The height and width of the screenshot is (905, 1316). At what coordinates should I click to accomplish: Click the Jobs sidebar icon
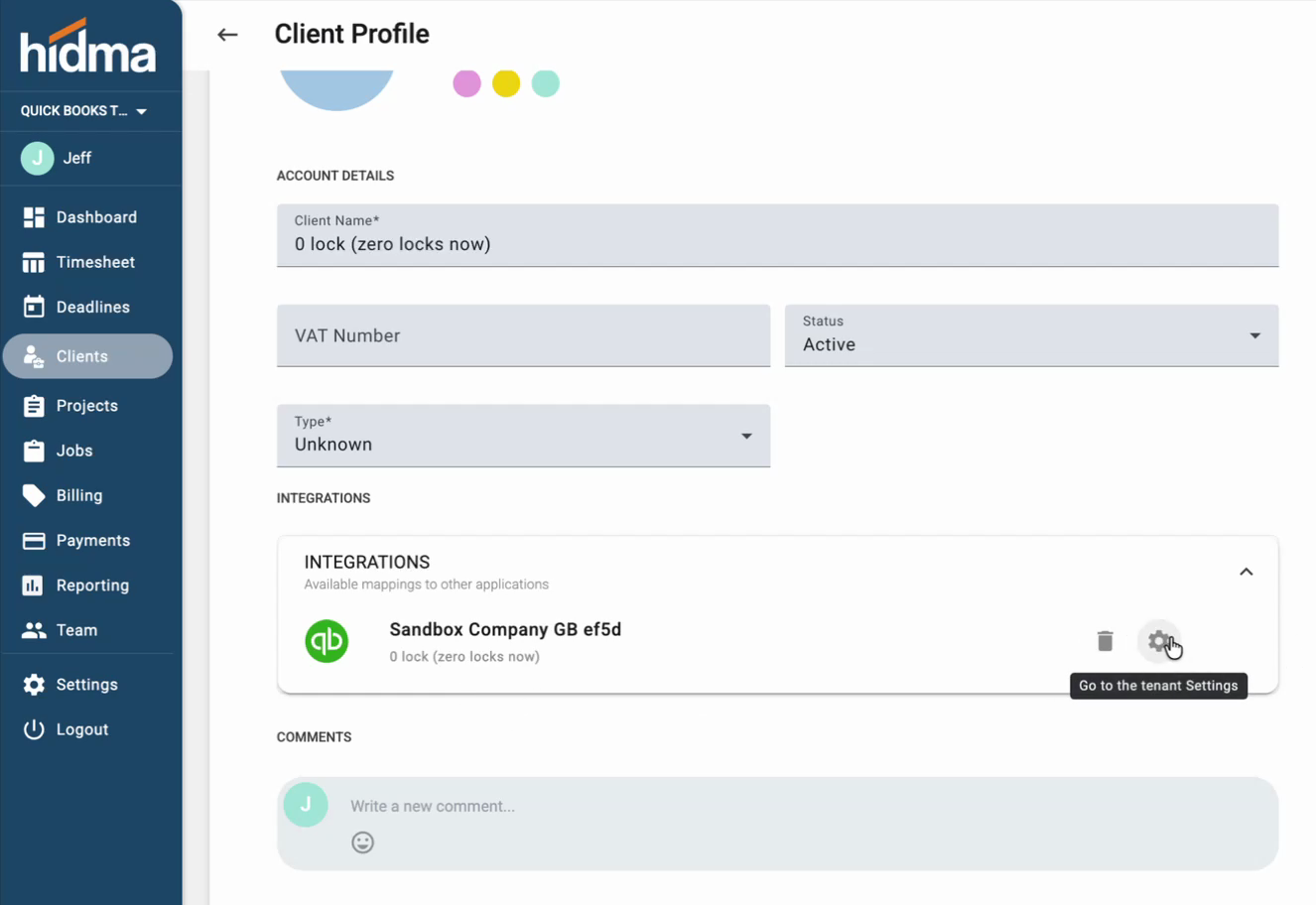tap(34, 451)
